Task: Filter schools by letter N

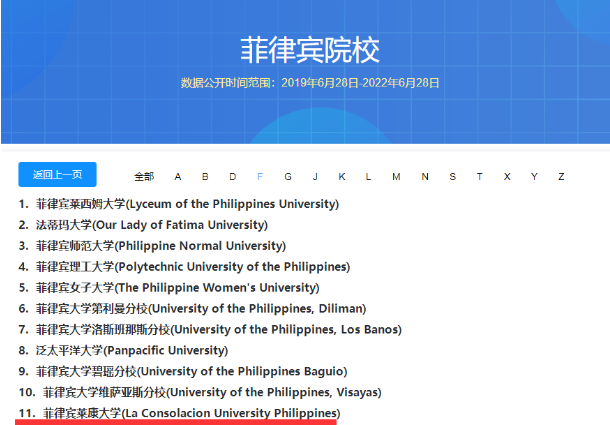Action: (425, 177)
